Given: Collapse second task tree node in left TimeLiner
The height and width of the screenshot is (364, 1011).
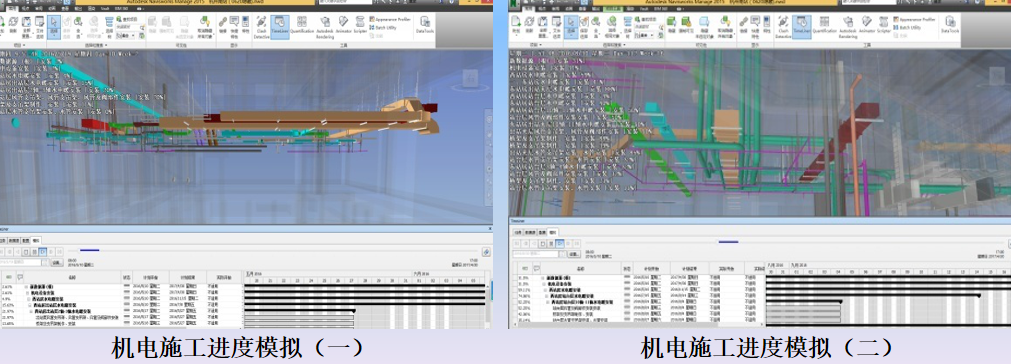Looking at the screenshot, I should (27, 292).
